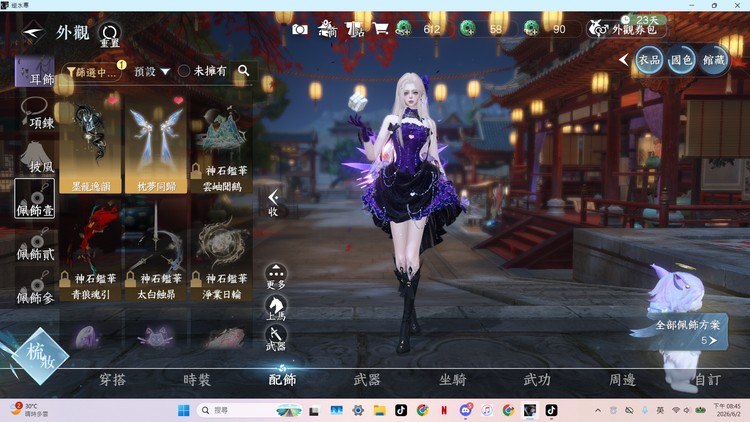
Task: Open the shopping cart store
Action: 381,29
